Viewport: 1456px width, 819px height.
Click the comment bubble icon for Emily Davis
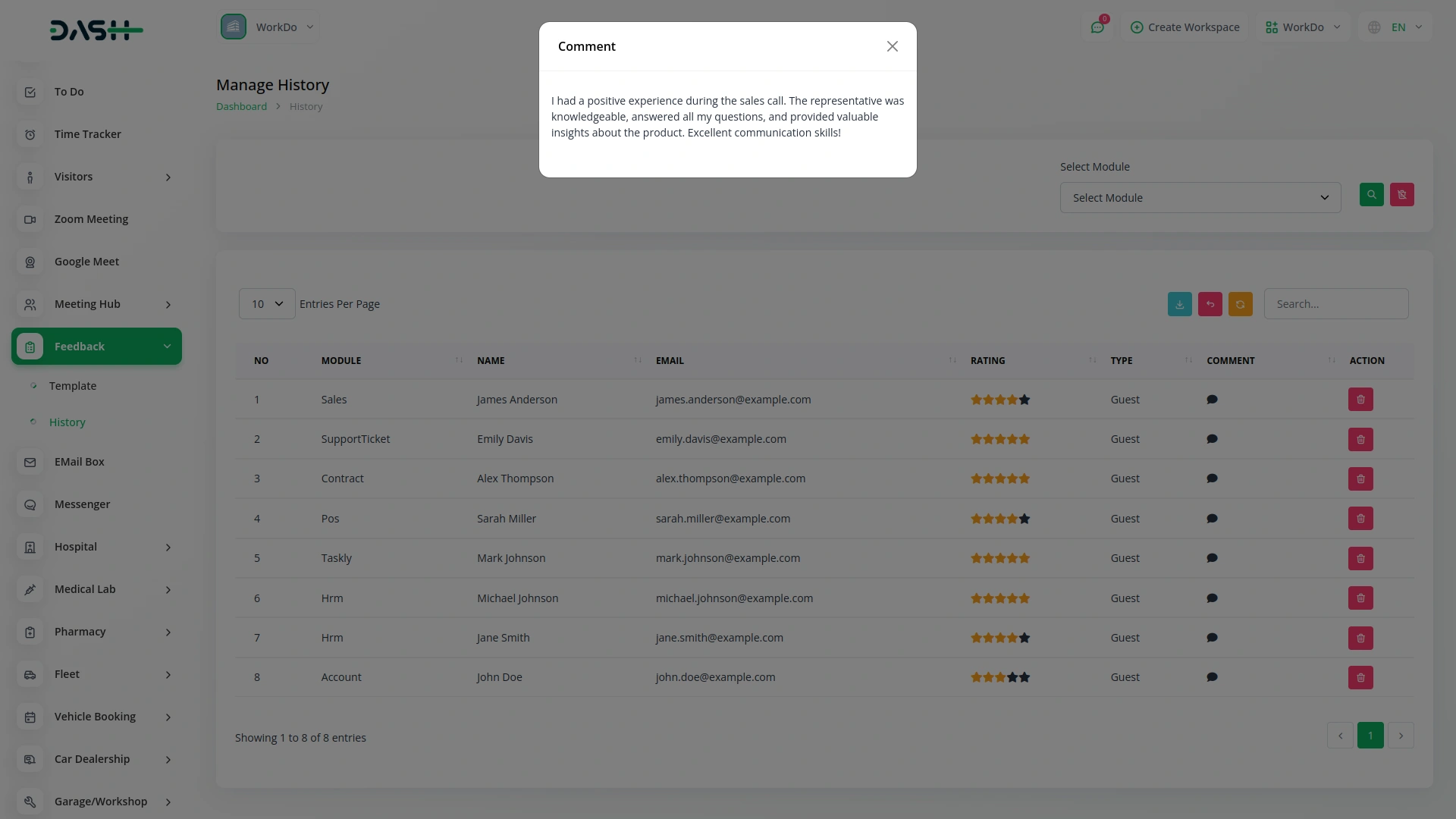tap(1212, 439)
